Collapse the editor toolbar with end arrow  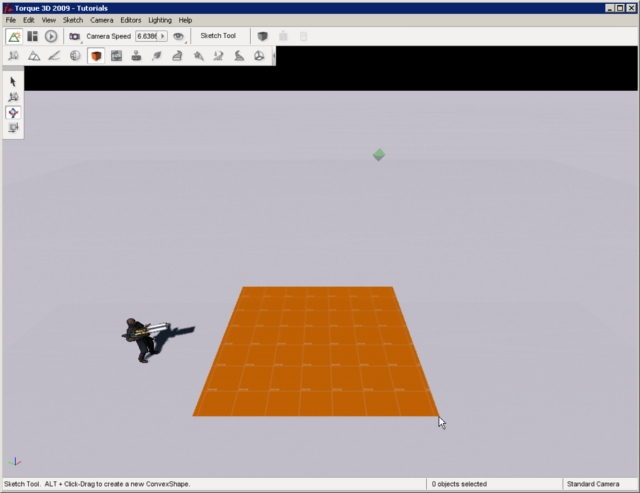(273, 57)
